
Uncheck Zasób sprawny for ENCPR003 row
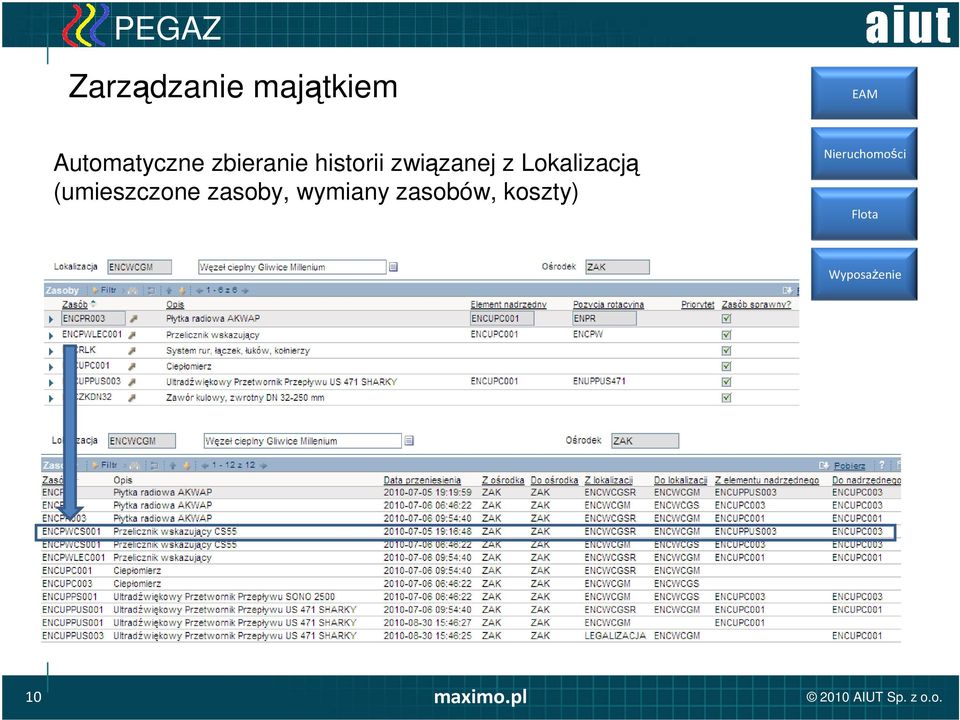(x=726, y=318)
